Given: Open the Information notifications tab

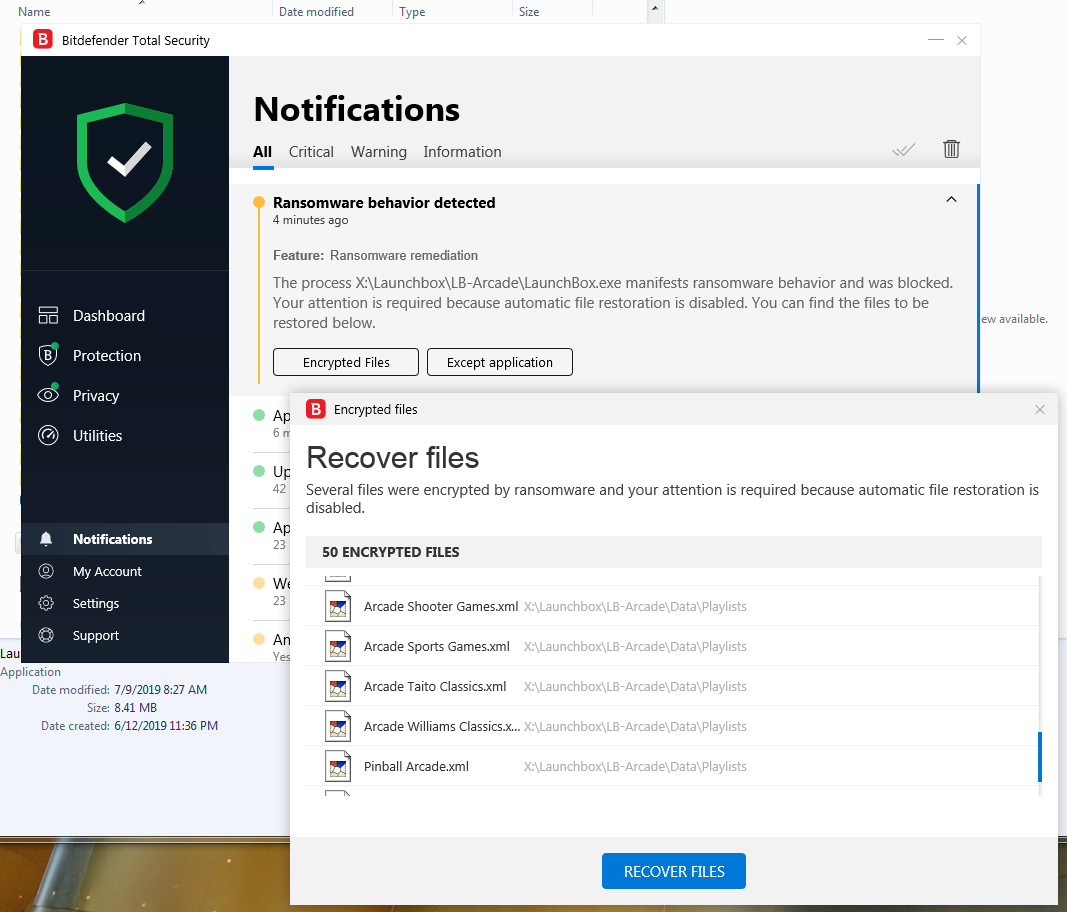Looking at the screenshot, I should [x=462, y=152].
